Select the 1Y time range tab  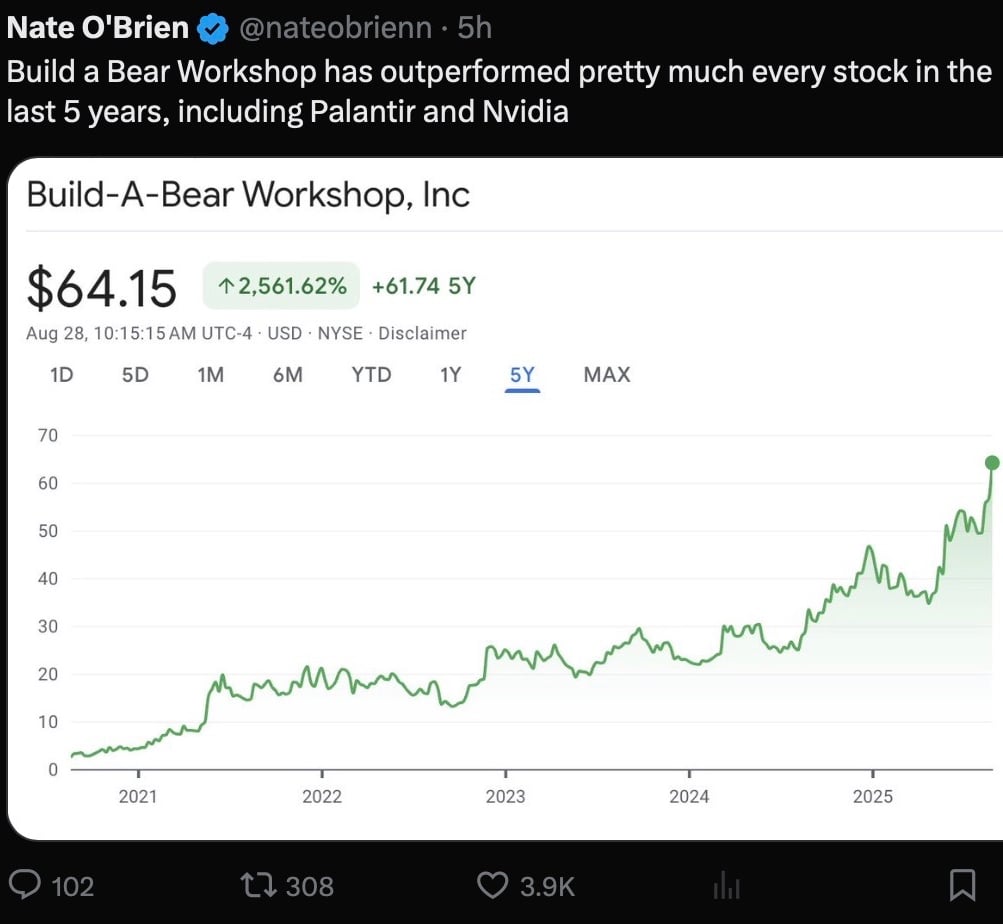coord(451,375)
